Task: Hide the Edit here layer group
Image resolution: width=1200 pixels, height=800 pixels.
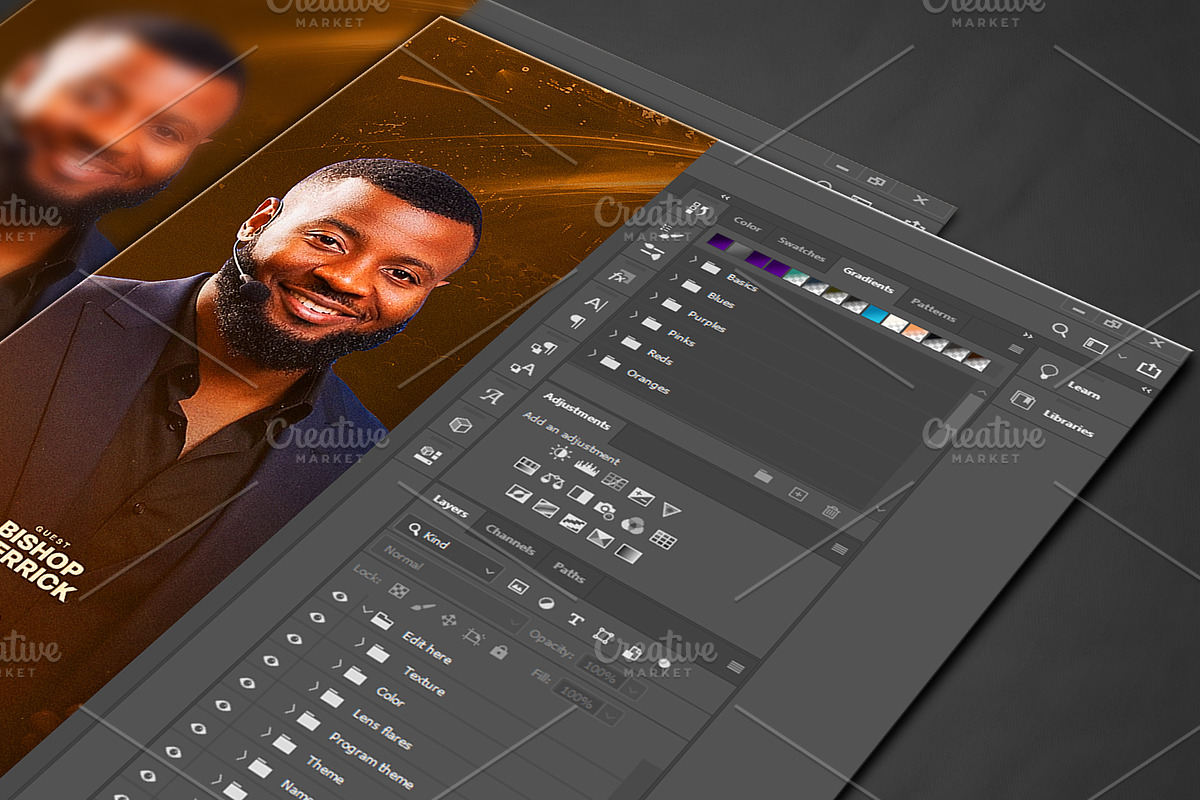Action: pos(340,596)
